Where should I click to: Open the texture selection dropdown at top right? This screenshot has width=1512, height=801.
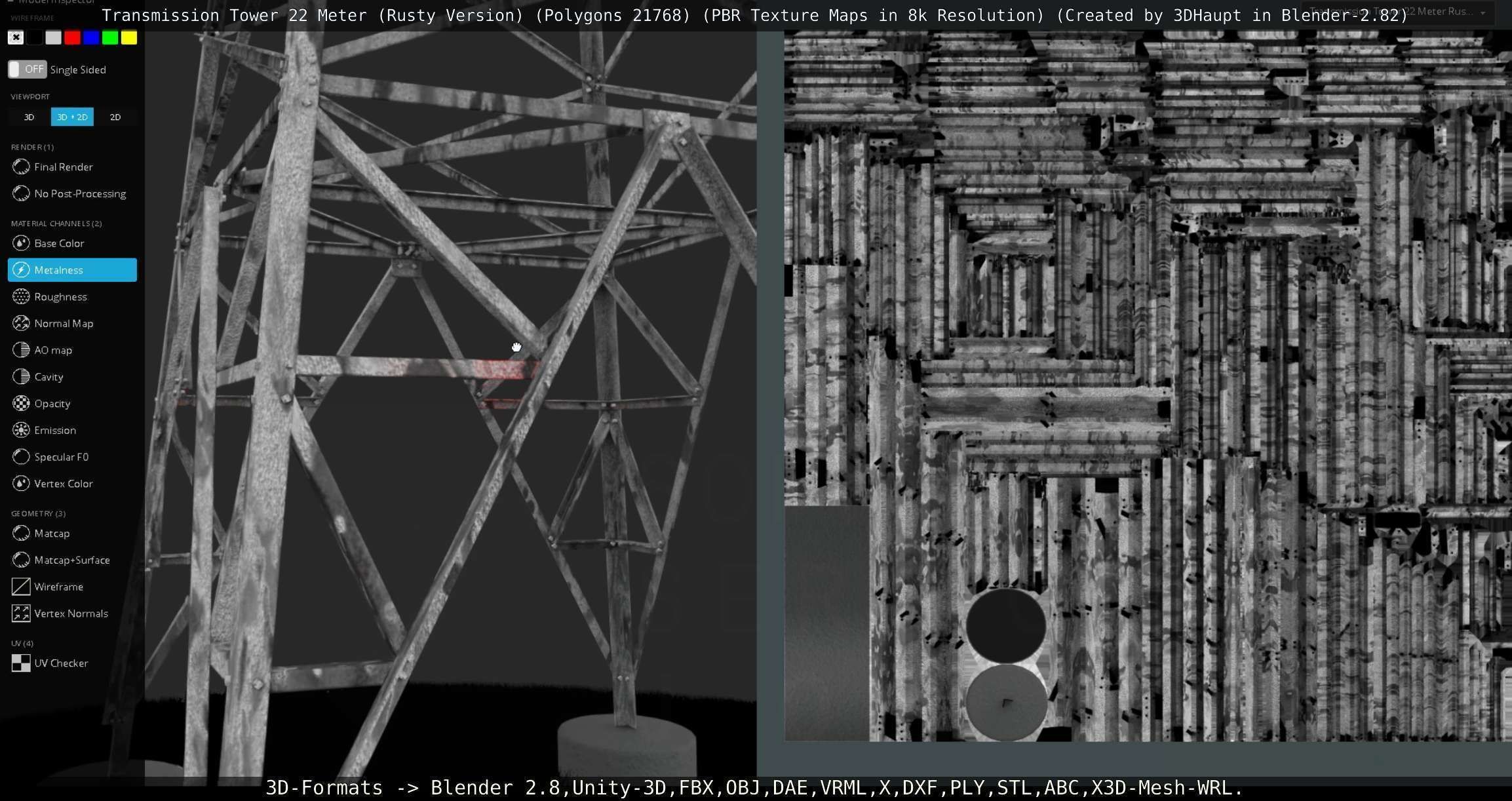1400,12
